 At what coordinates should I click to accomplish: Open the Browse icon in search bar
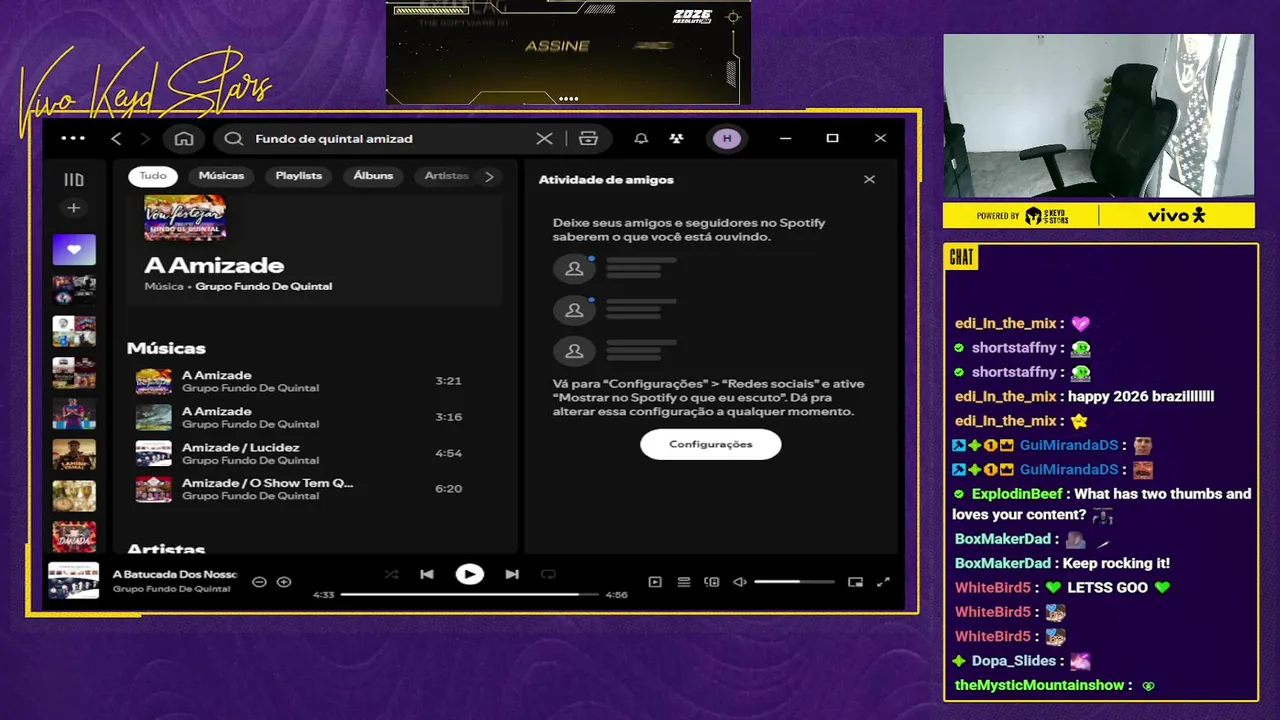pos(588,139)
